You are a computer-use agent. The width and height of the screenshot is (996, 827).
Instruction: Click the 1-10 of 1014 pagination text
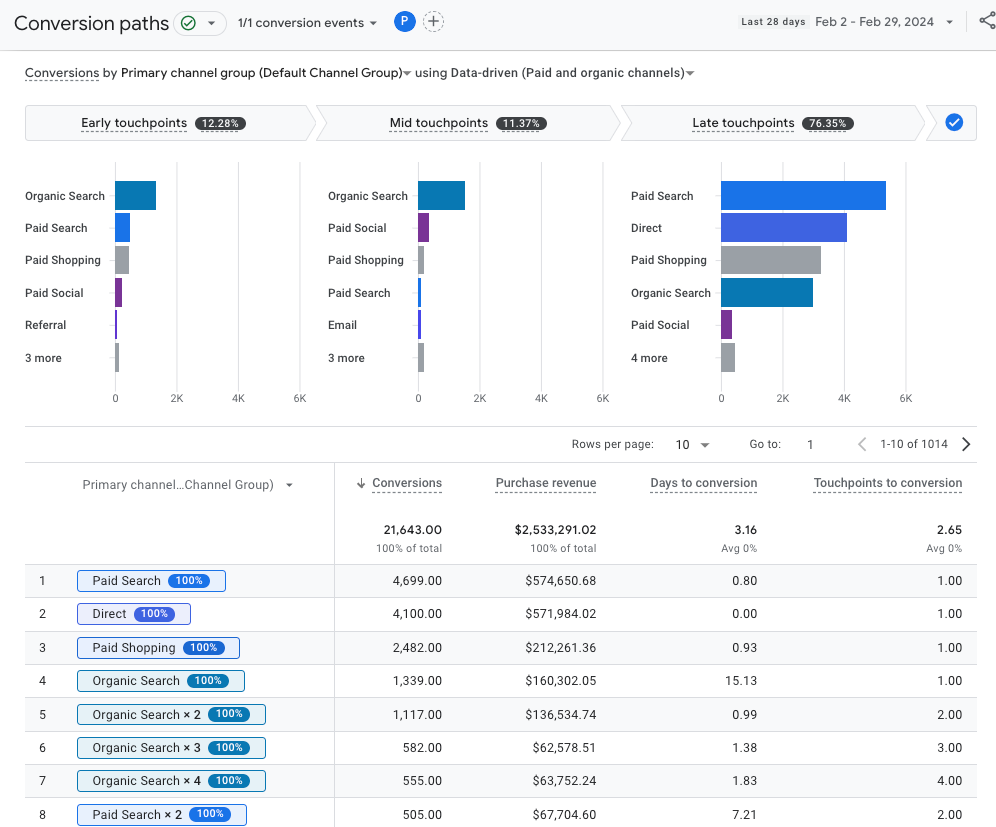pos(913,444)
